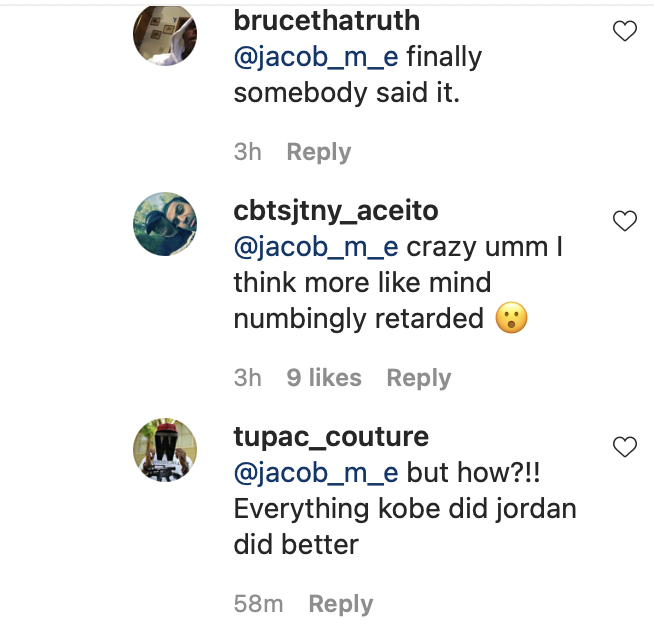This screenshot has width=654, height=624.
Task: Reply to cbtsjtny_aceito's comment
Action: (419, 378)
